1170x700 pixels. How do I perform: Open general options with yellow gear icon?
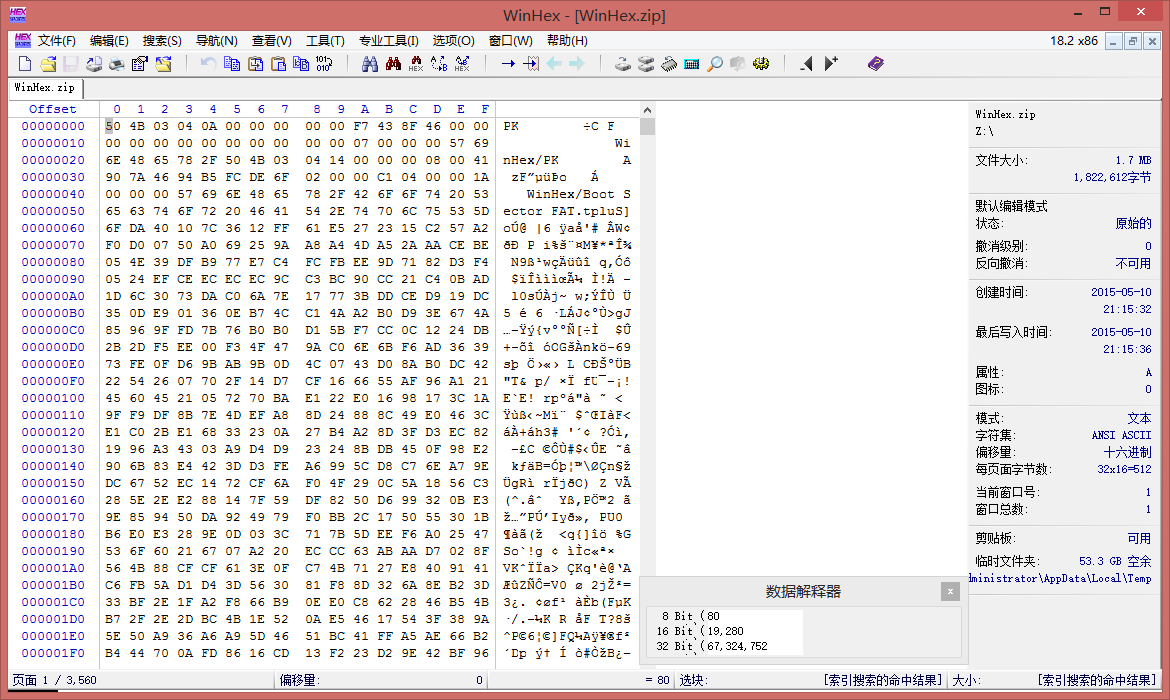pyautogui.click(x=761, y=64)
